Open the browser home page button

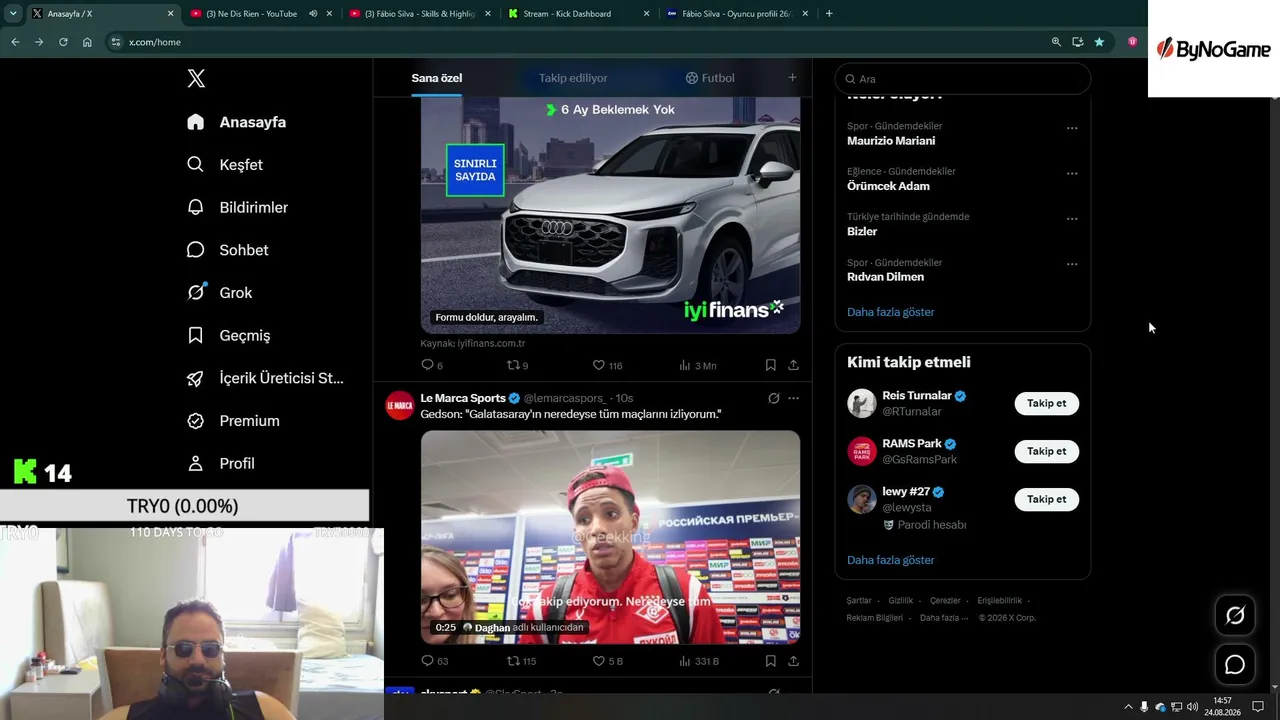pyautogui.click(x=87, y=42)
